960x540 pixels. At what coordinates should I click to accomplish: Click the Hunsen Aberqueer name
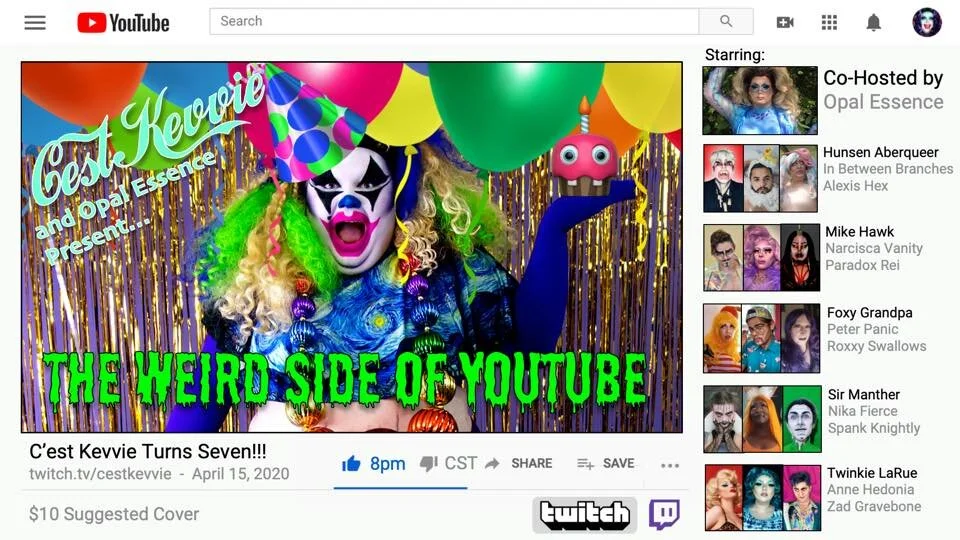coord(880,152)
